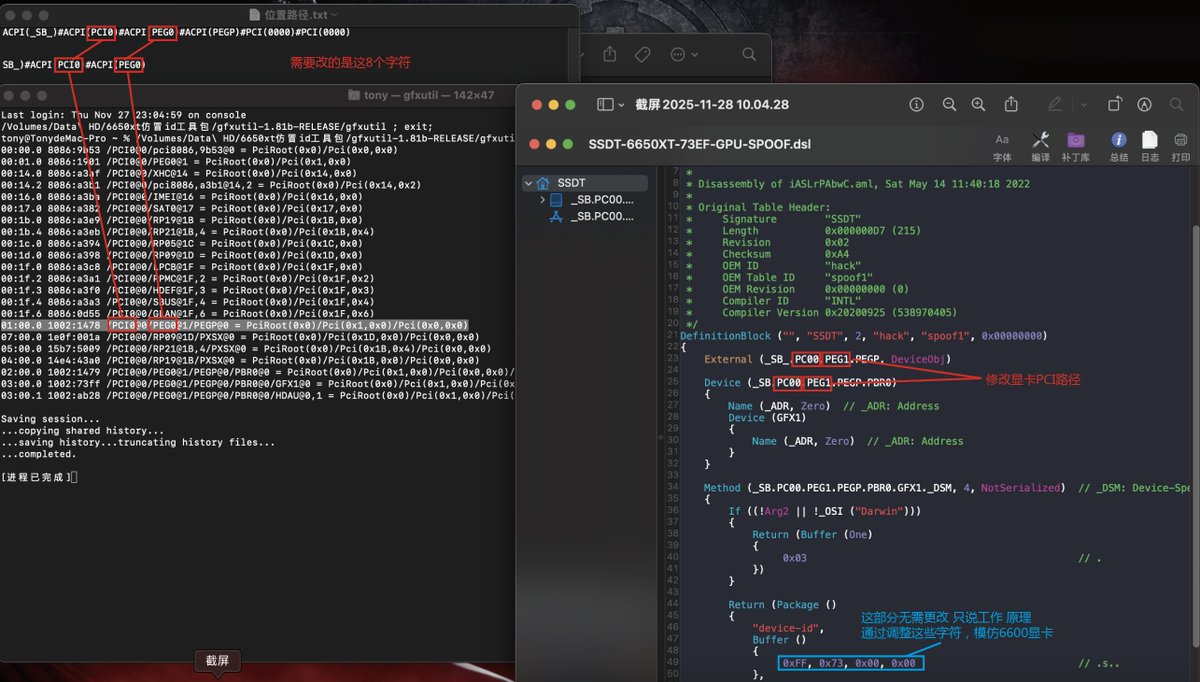Screen dimensions: 1200x682
Task: Open the 位置路径.txt title dropdown chevron
Action: coord(333,15)
